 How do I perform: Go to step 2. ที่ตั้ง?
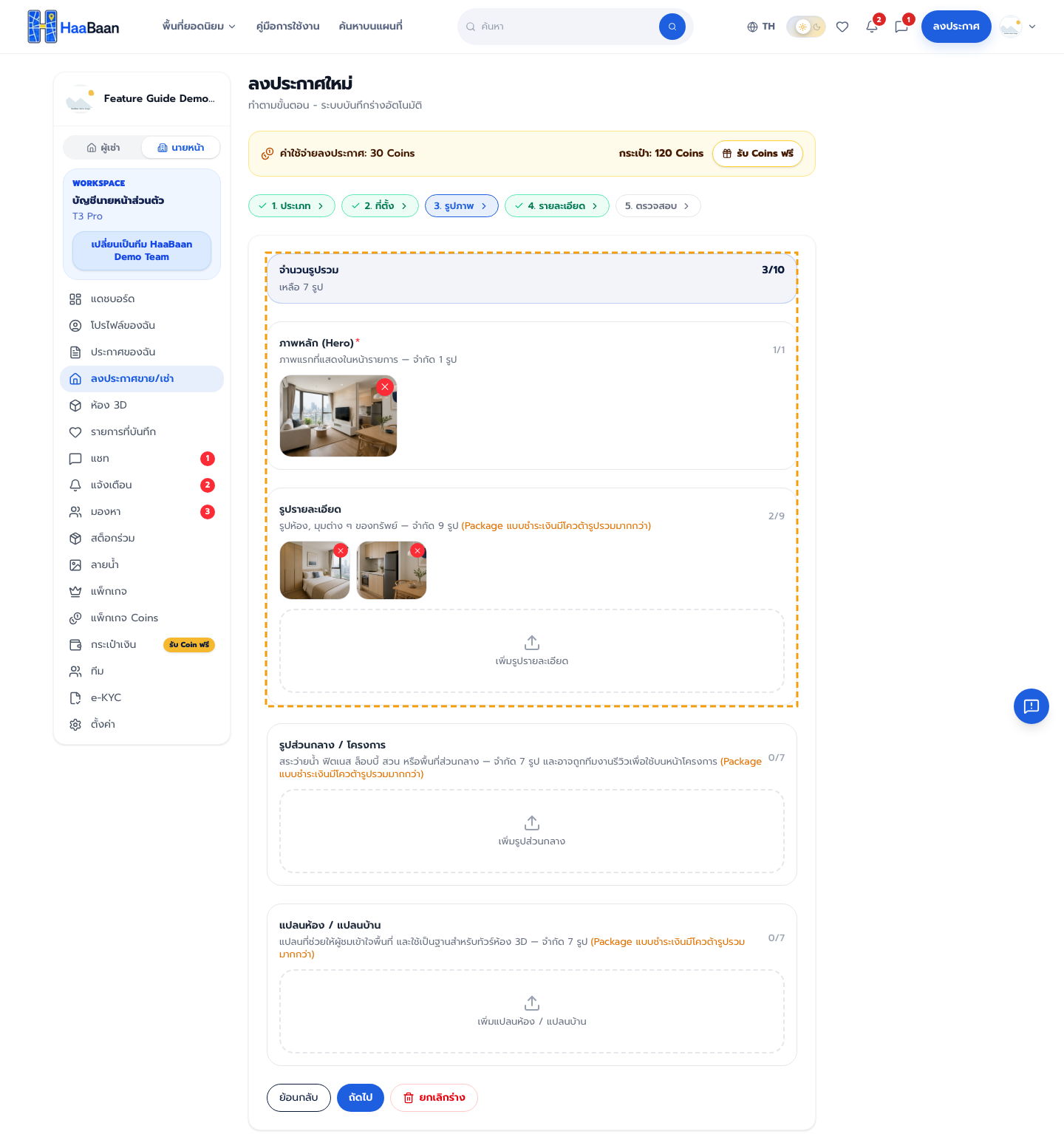click(380, 206)
